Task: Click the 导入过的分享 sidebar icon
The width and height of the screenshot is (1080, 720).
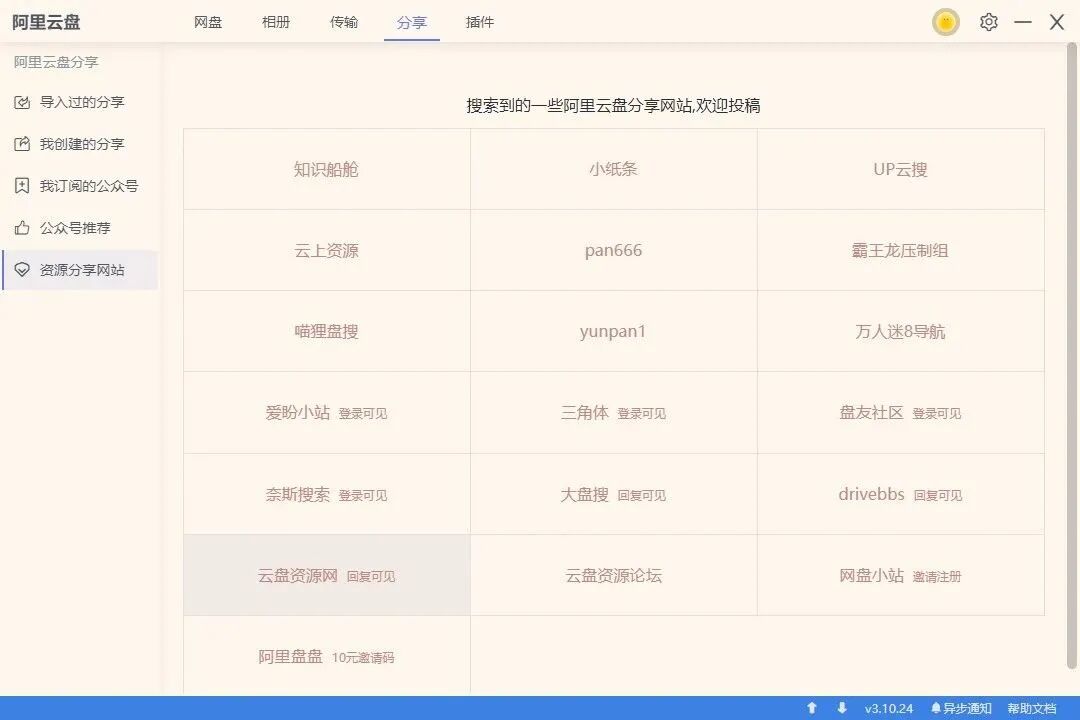Action: coord(22,103)
